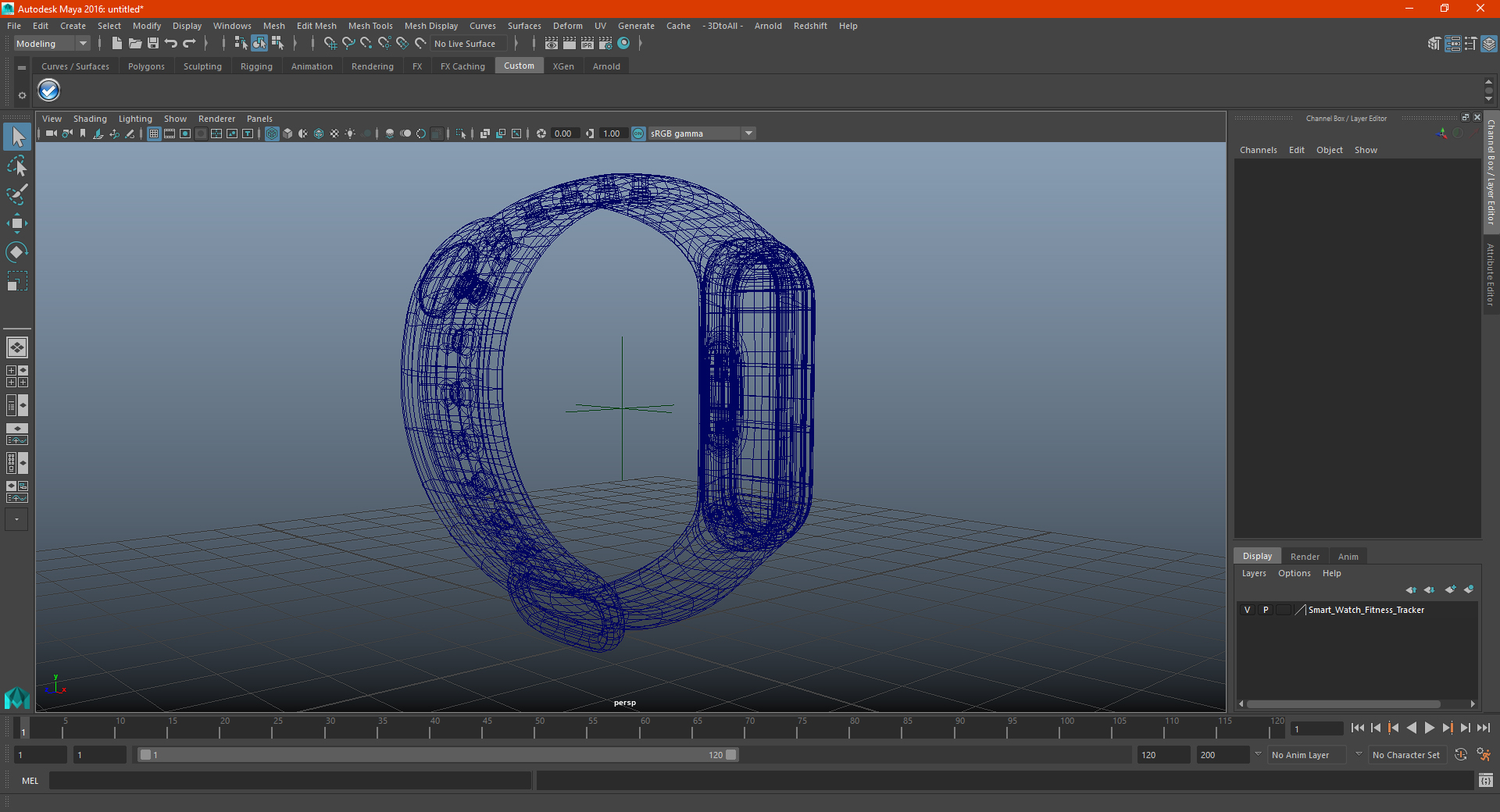Viewport: 1500px width, 812px height.
Task: Click the MEL command line input
Action: tap(290, 780)
